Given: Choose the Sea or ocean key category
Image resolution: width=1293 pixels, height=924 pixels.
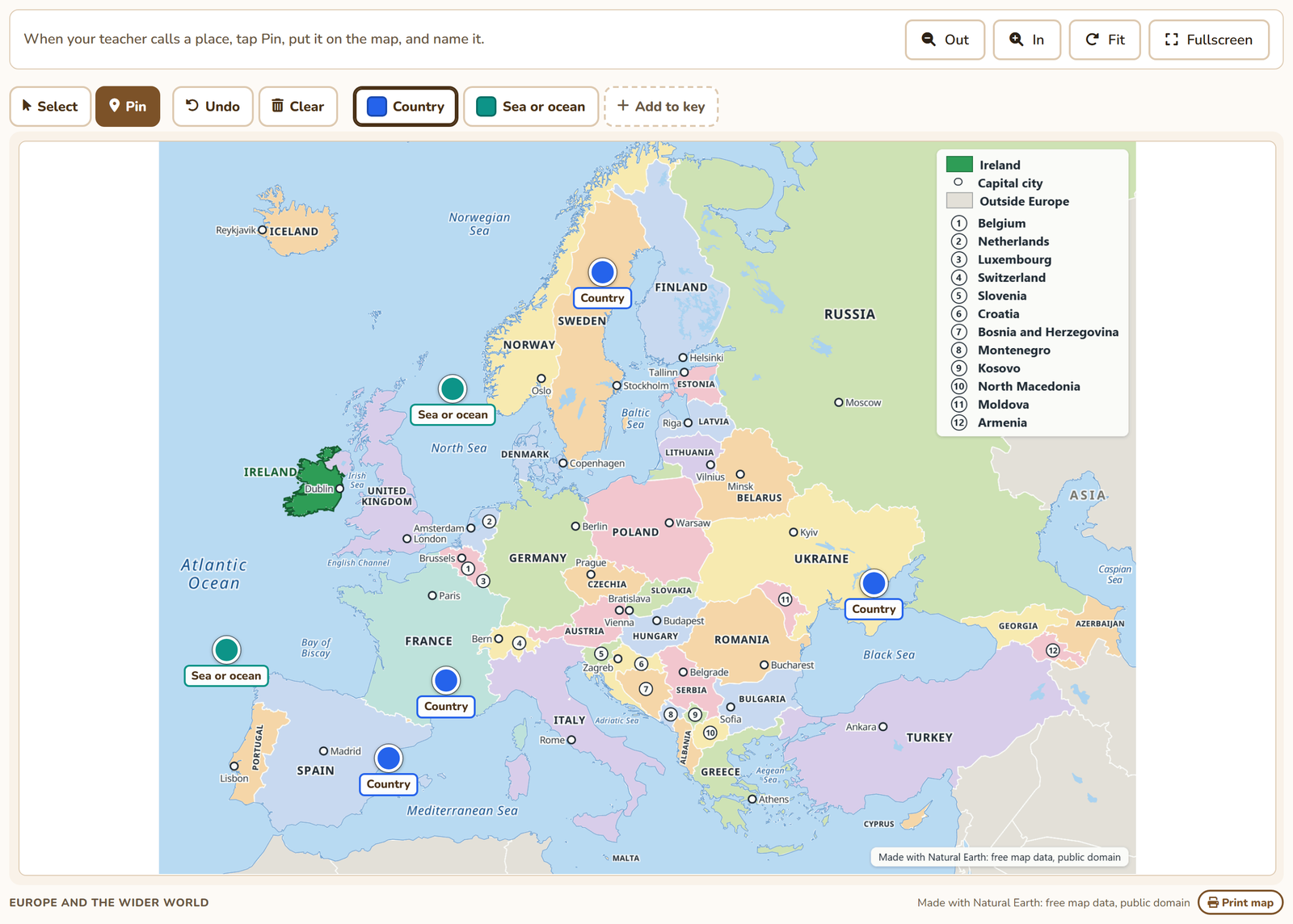Looking at the screenshot, I should pyautogui.click(x=531, y=107).
